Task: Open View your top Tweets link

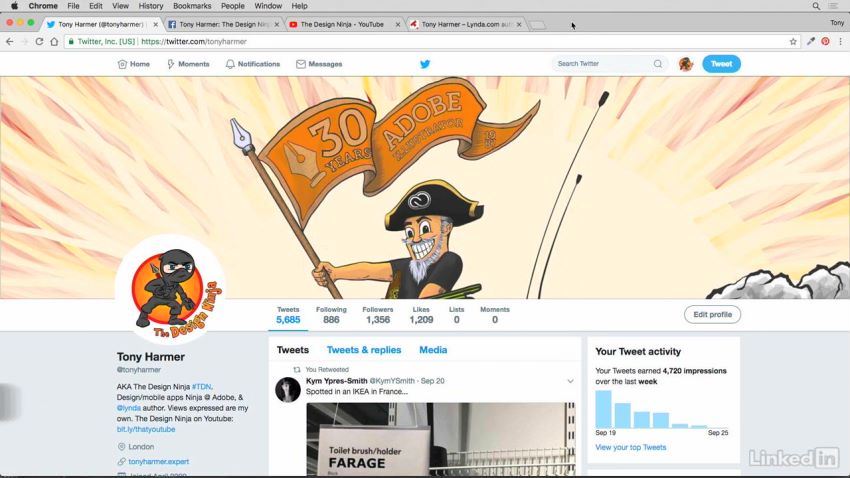Action: 630,447
